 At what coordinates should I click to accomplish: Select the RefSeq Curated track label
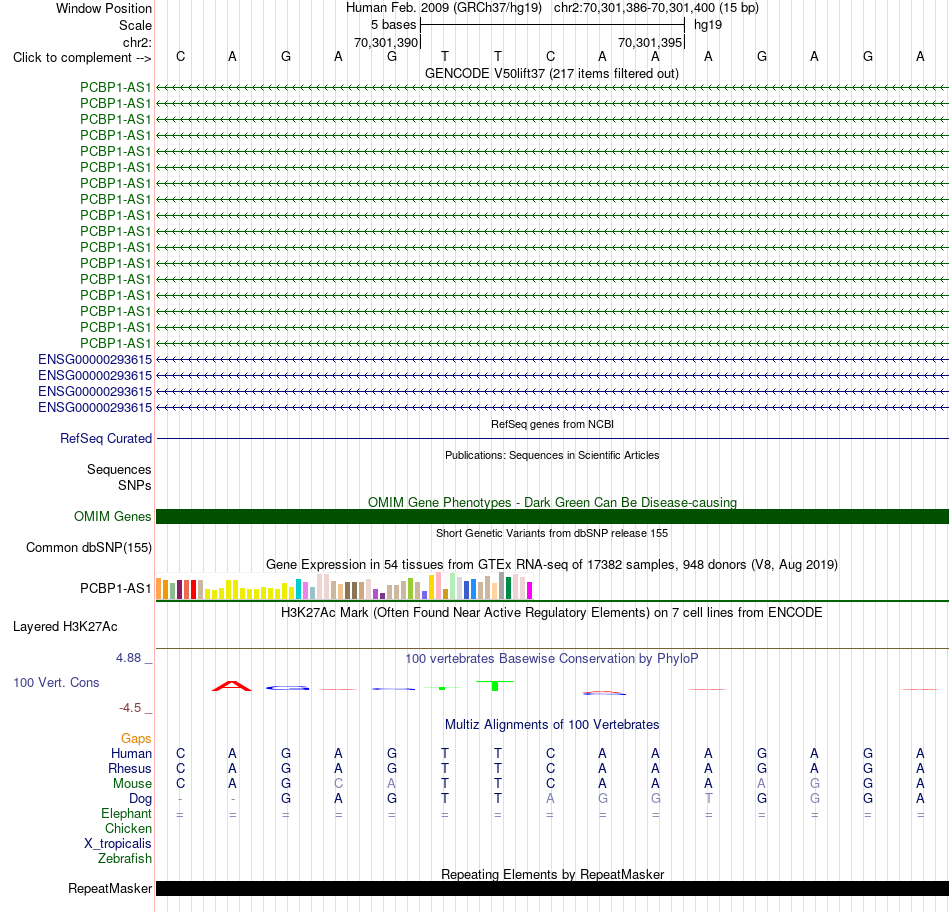[x=106, y=438]
